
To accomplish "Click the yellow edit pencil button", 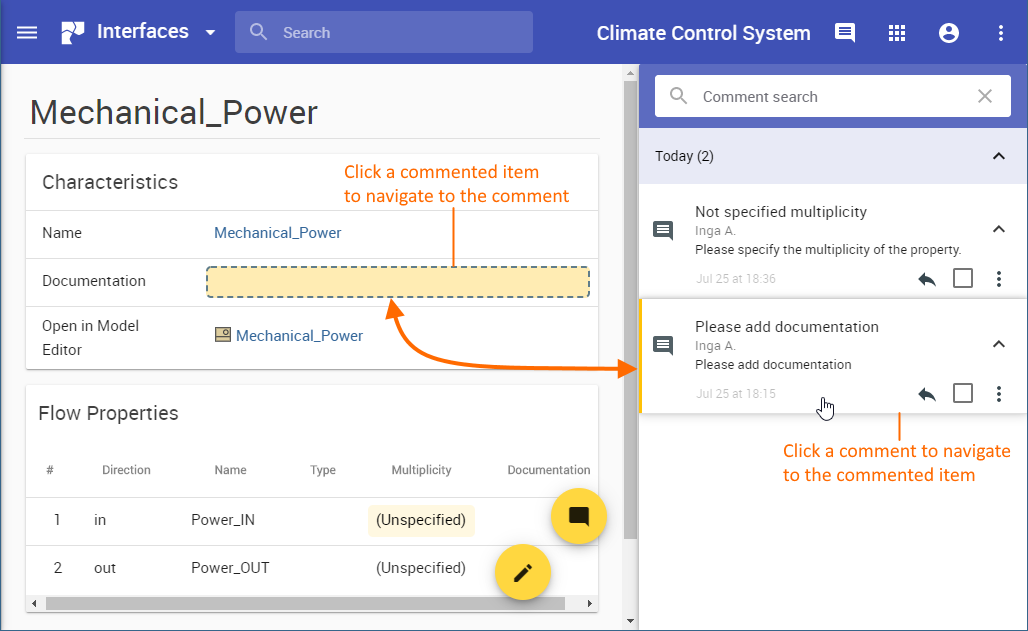I will click(x=523, y=573).
